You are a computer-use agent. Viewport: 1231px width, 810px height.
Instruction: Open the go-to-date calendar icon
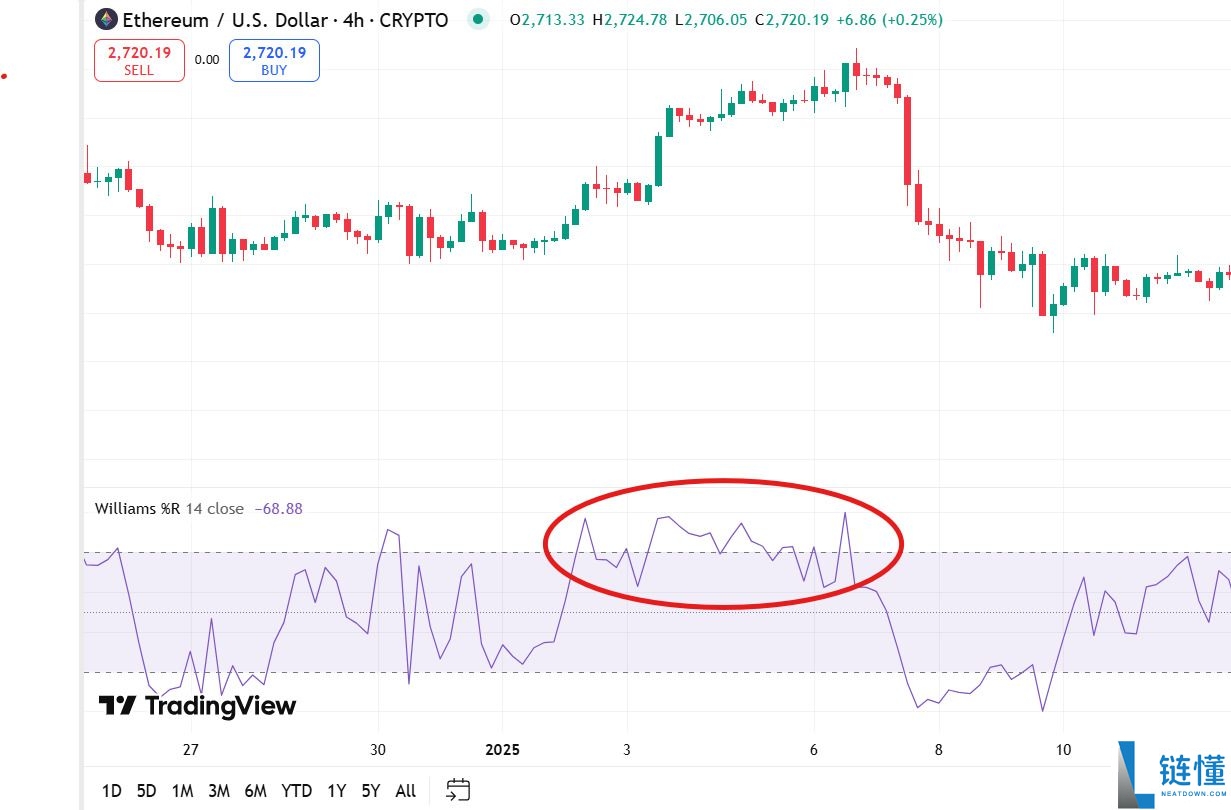coord(457,790)
